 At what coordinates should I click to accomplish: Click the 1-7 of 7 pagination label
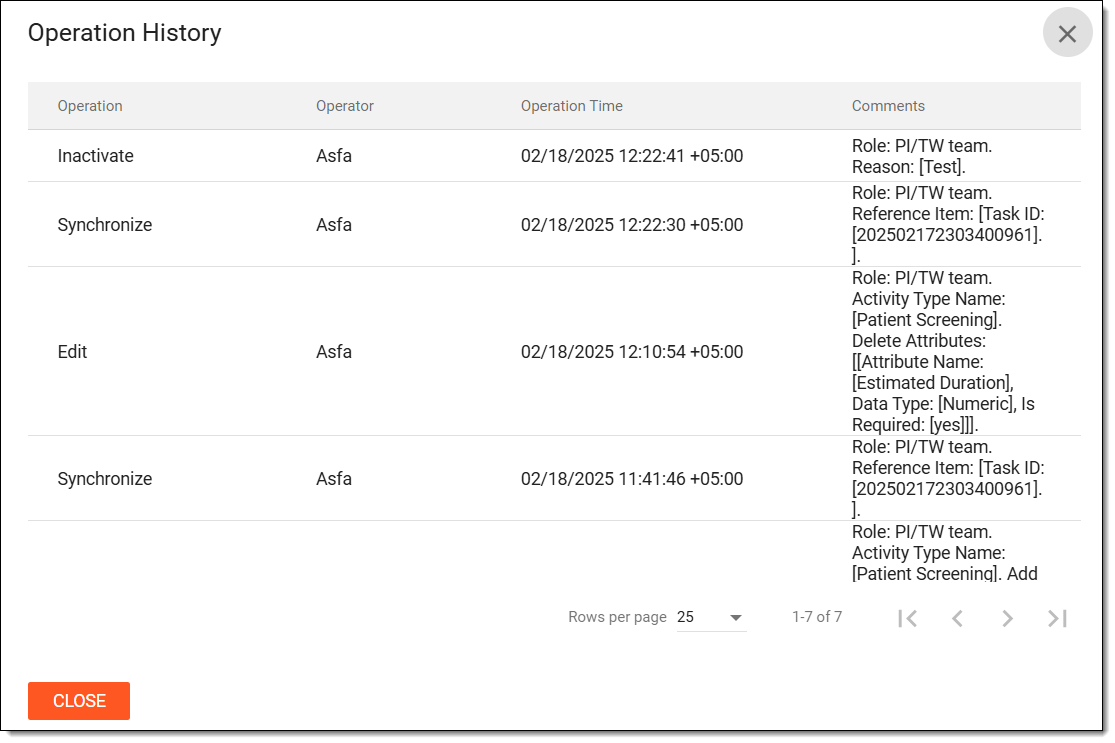click(x=817, y=617)
